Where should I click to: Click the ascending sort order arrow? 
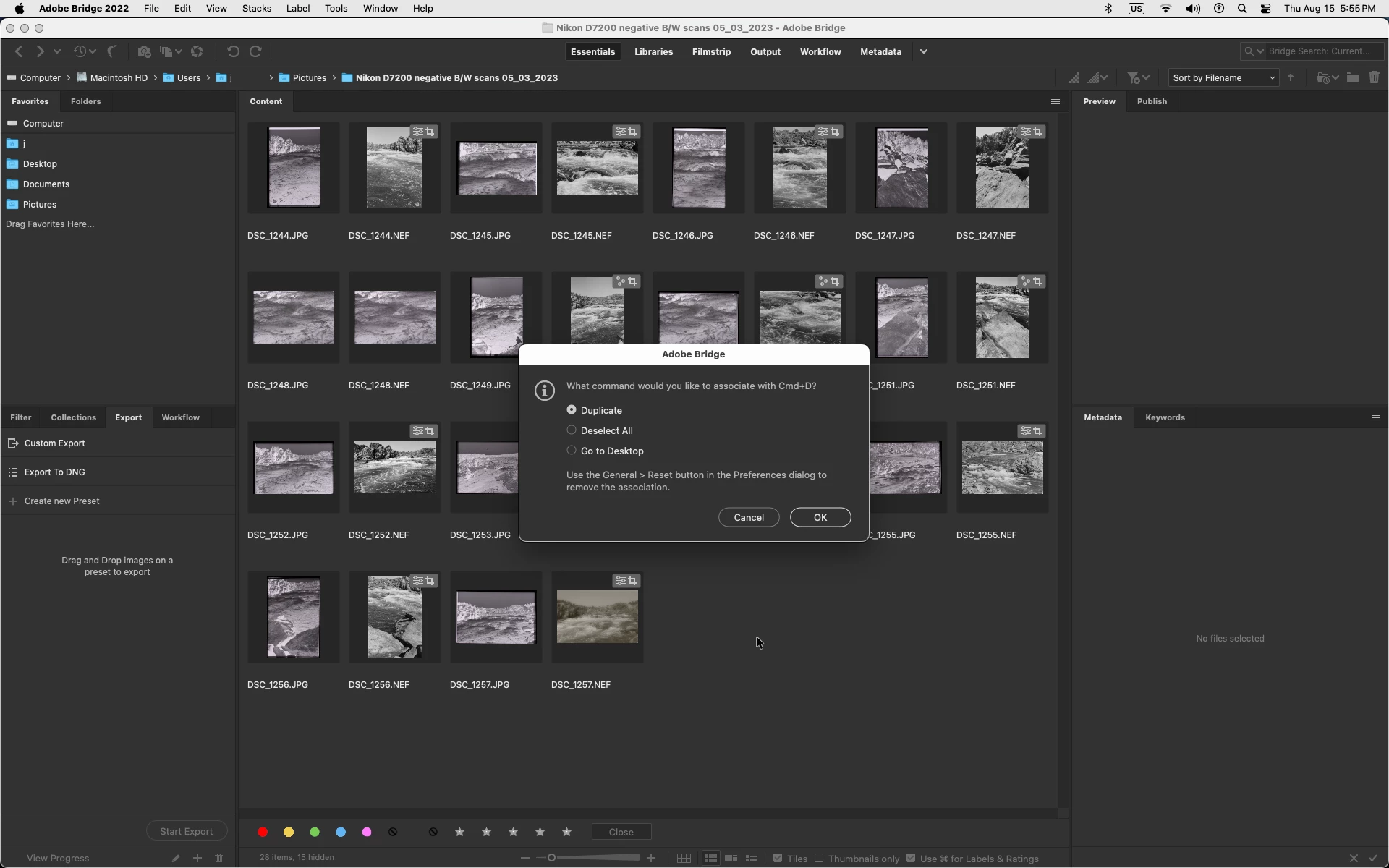(x=1291, y=78)
